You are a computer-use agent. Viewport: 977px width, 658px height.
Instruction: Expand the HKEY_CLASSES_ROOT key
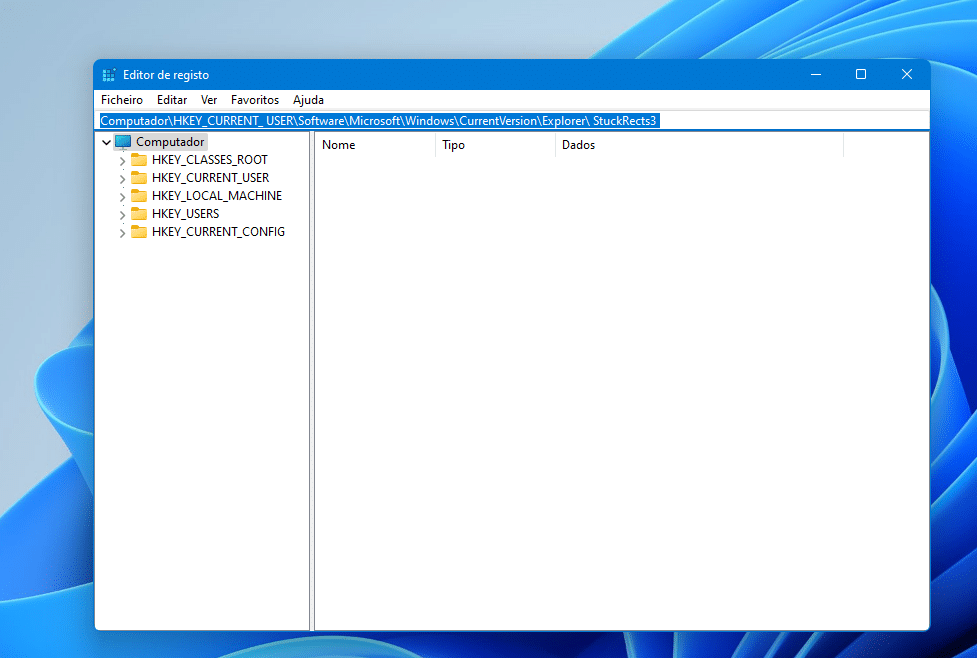pyautogui.click(x=122, y=161)
